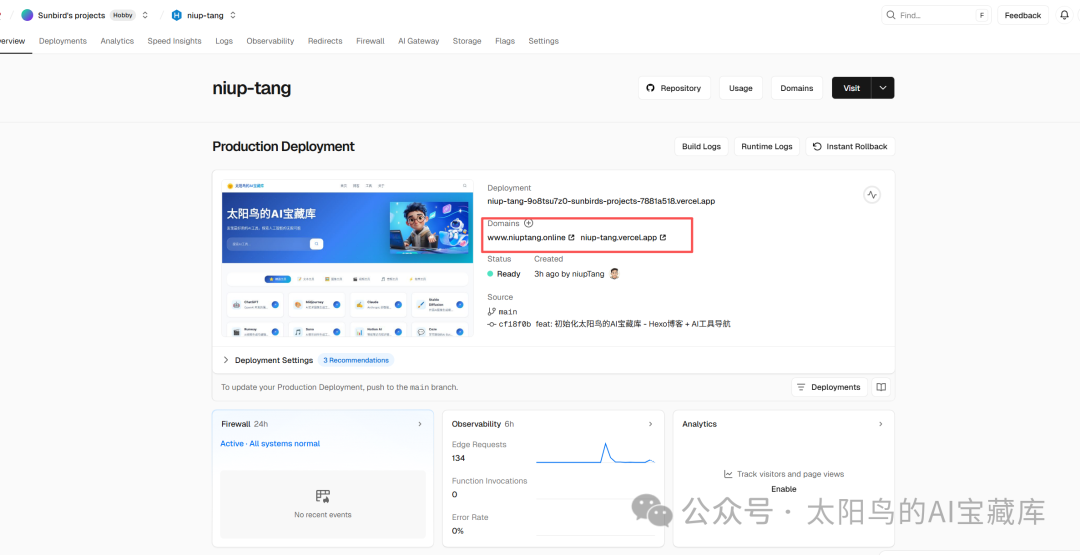Open Observability card arrow
1080x555 pixels.
point(650,424)
